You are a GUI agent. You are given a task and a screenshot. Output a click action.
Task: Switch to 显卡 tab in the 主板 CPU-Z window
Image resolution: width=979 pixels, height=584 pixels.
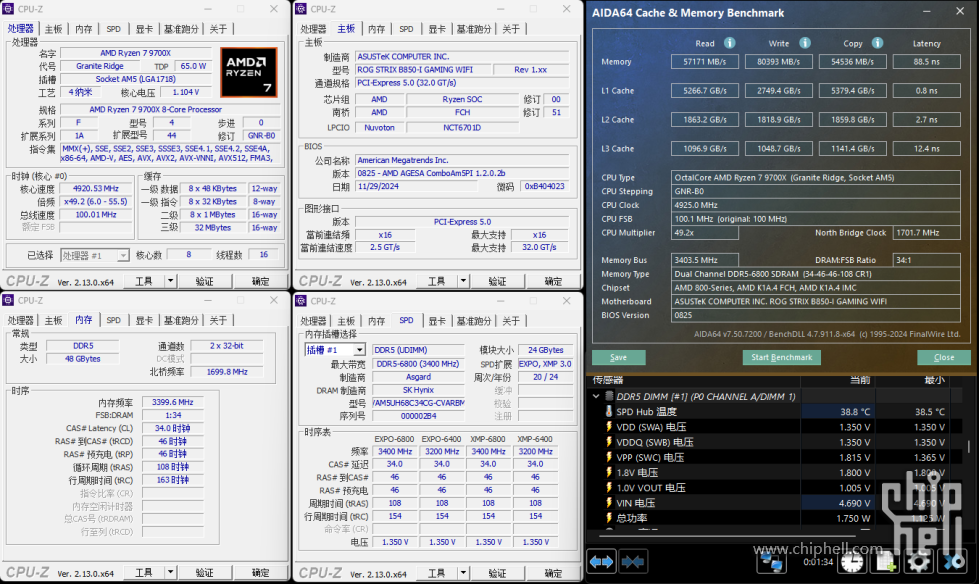point(437,29)
